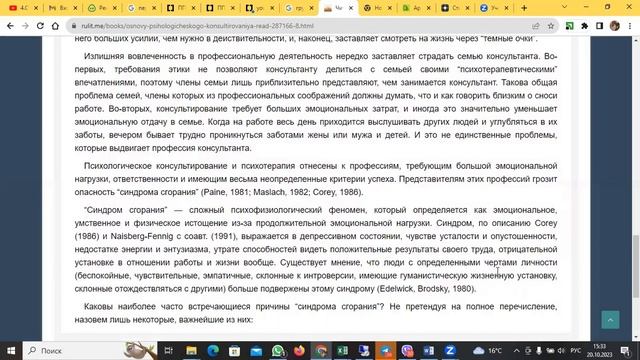
Task: Click the address bar URL field
Action: coord(302,26)
